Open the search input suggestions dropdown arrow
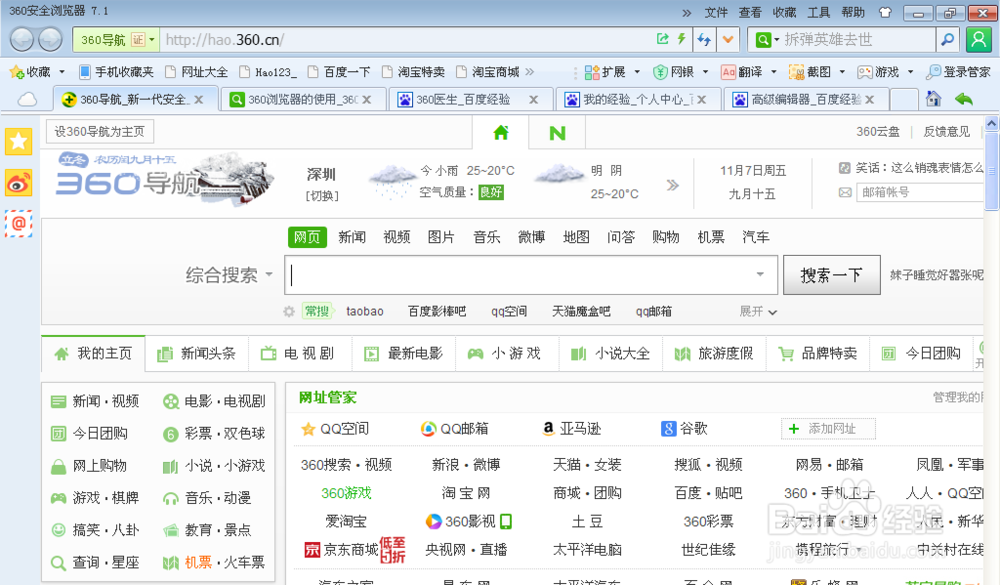Image resolution: width=1000 pixels, height=585 pixels. (760, 274)
